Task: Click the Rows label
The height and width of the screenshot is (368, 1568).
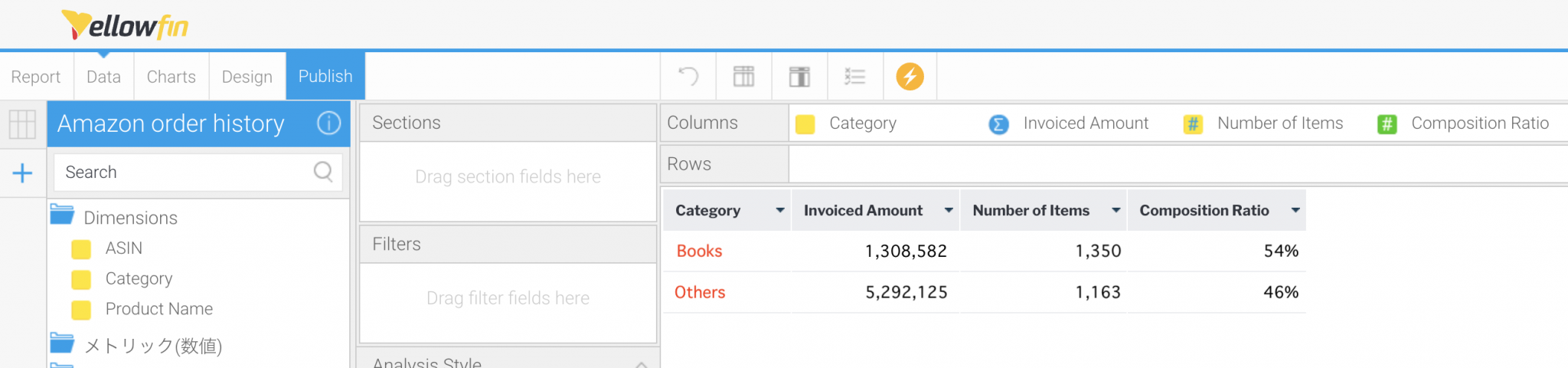Action: coord(689,164)
